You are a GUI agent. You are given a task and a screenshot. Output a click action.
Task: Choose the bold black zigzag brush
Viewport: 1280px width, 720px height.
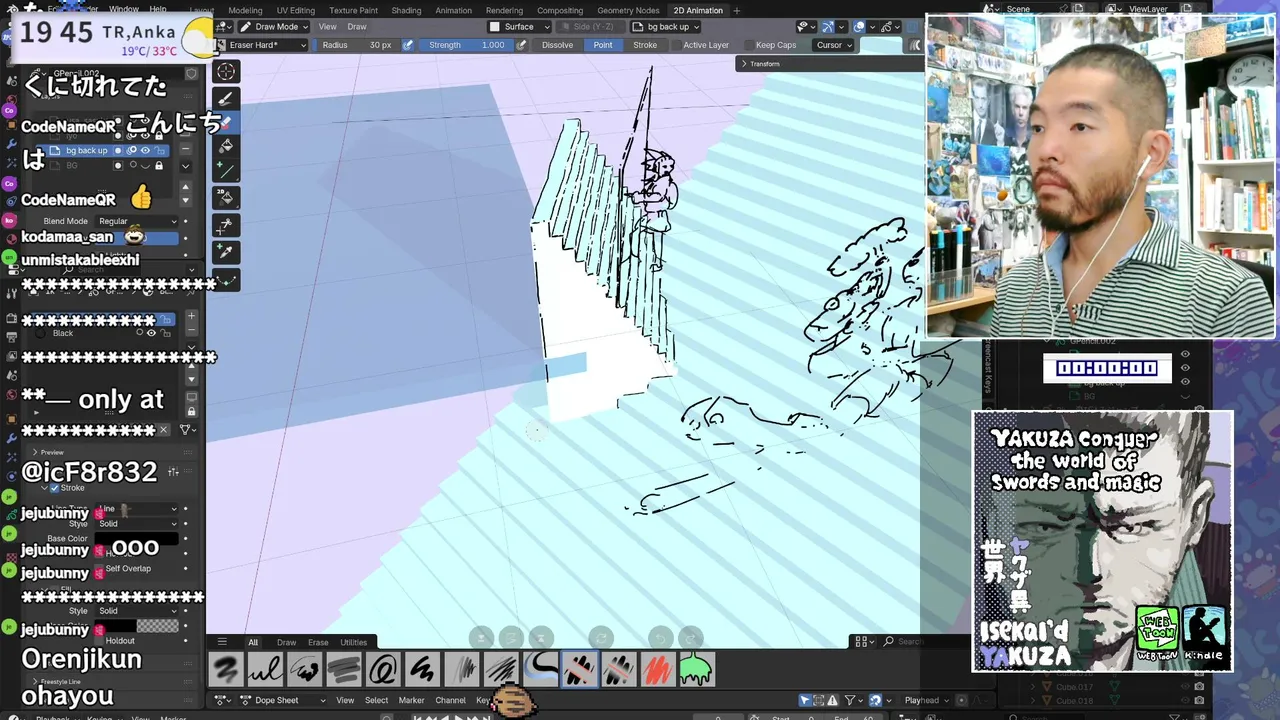point(422,669)
